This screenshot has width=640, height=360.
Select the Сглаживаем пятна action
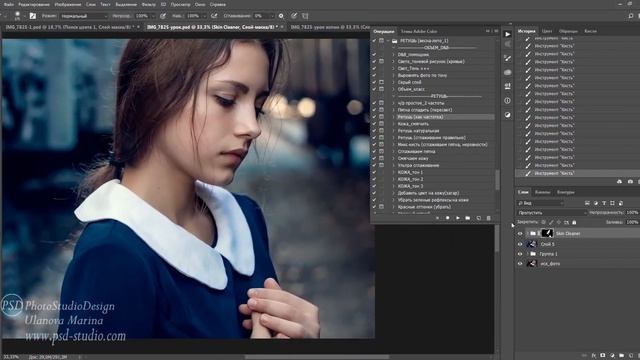click(416, 151)
